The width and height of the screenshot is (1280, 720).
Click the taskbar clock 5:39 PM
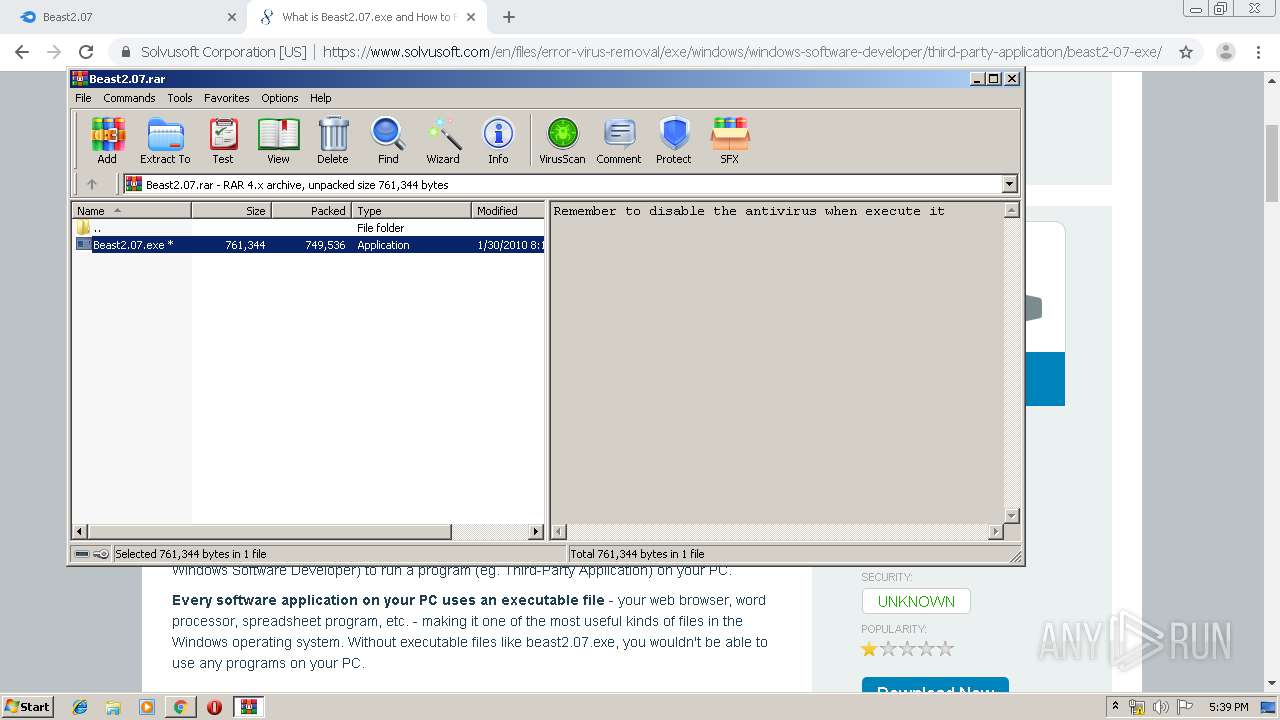tap(1228, 707)
